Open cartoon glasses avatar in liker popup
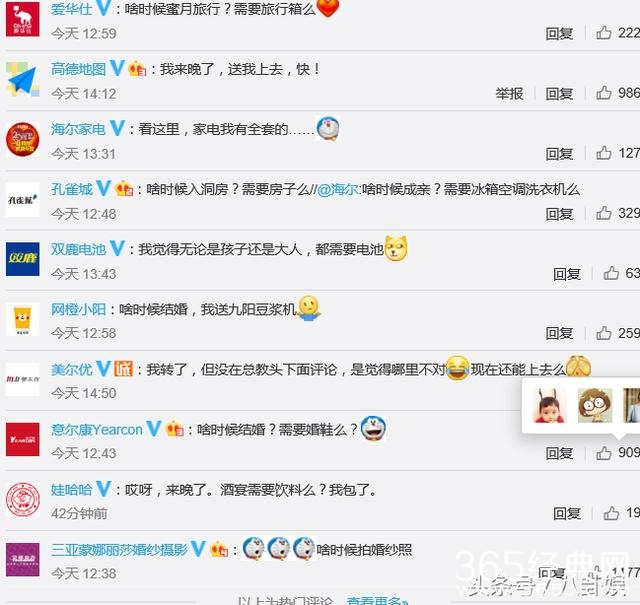Viewport: 640px width, 605px height. click(x=595, y=405)
